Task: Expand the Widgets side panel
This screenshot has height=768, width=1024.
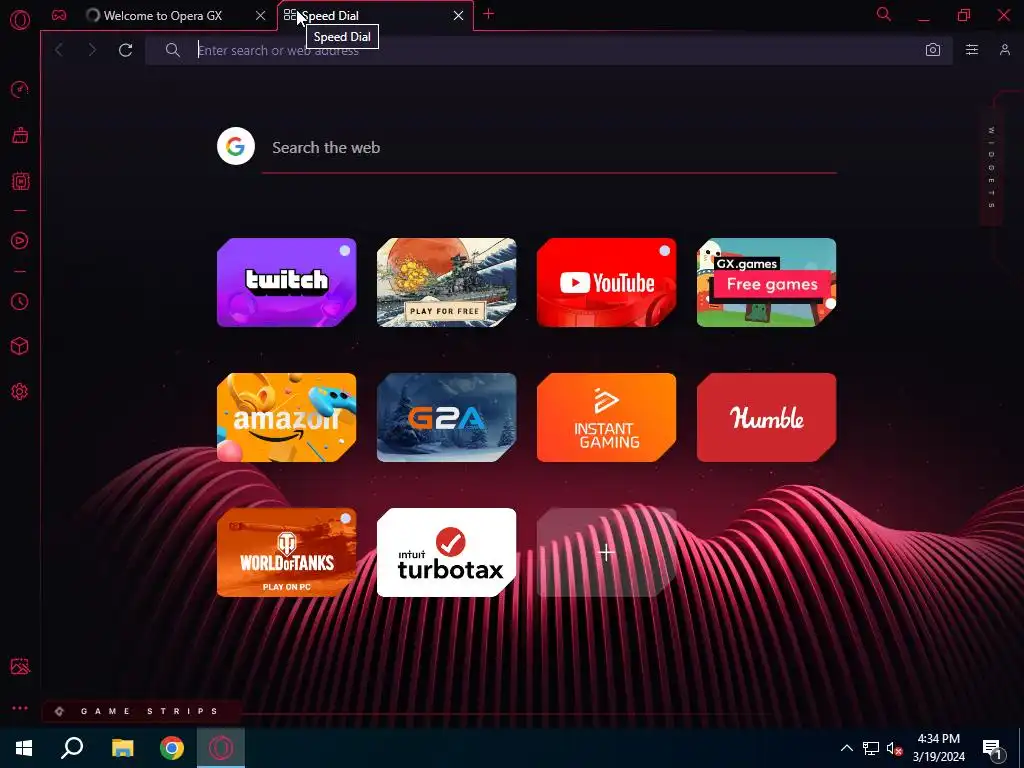Action: pyautogui.click(x=991, y=168)
